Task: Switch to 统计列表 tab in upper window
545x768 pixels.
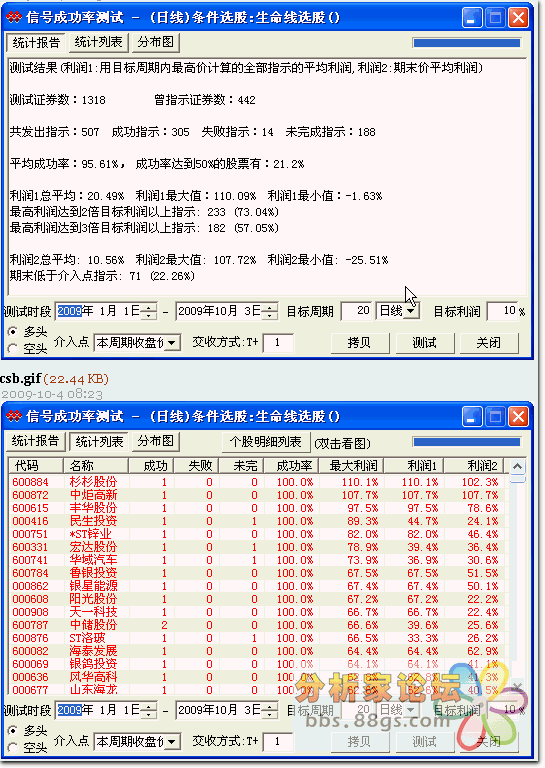Action: [98, 42]
